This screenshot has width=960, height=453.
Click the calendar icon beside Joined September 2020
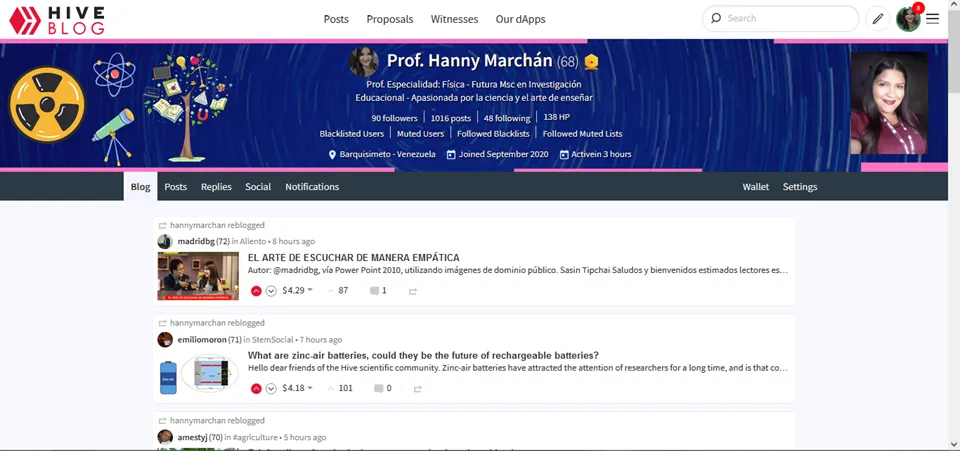(x=451, y=154)
